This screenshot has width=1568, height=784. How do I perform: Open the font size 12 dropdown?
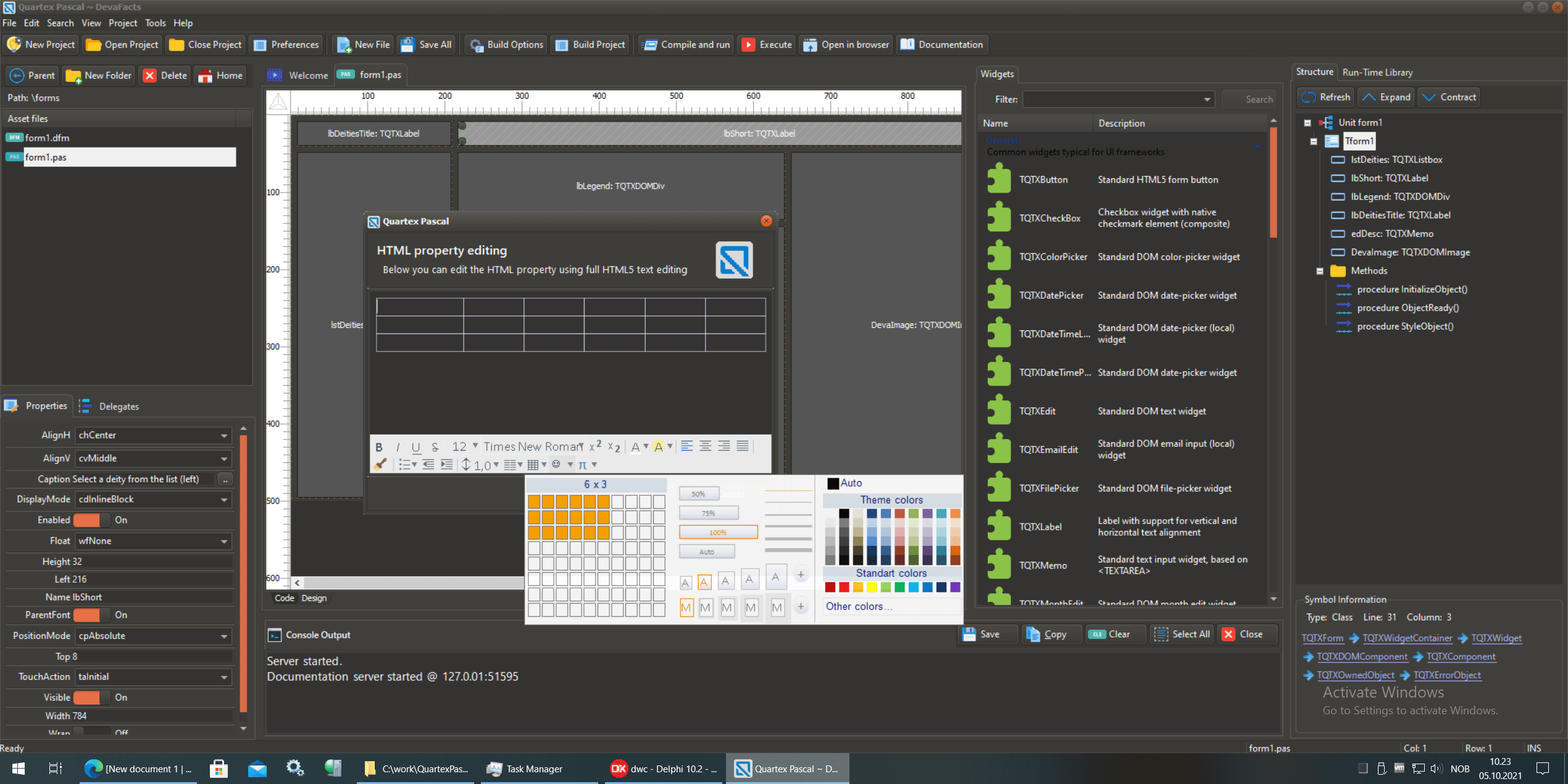click(475, 446)
